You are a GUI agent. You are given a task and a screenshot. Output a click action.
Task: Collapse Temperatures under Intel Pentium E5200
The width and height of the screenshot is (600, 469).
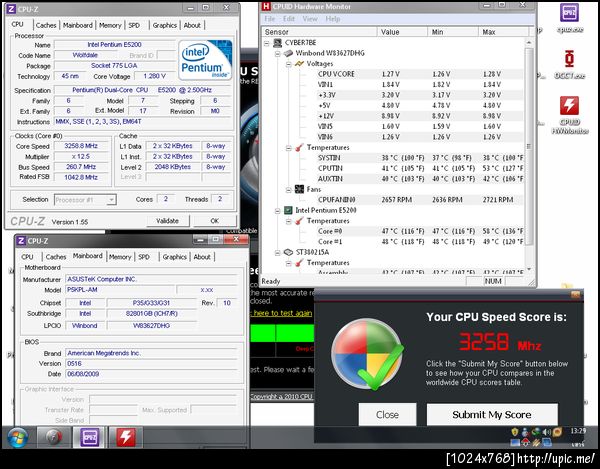pyautogui.click(x=289, y=221)
